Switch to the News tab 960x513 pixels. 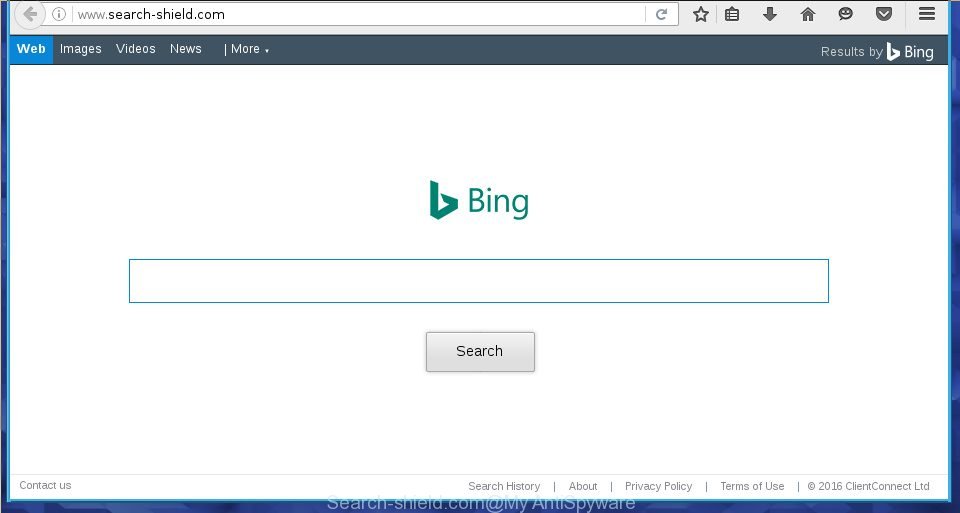[x=186, y=49]
